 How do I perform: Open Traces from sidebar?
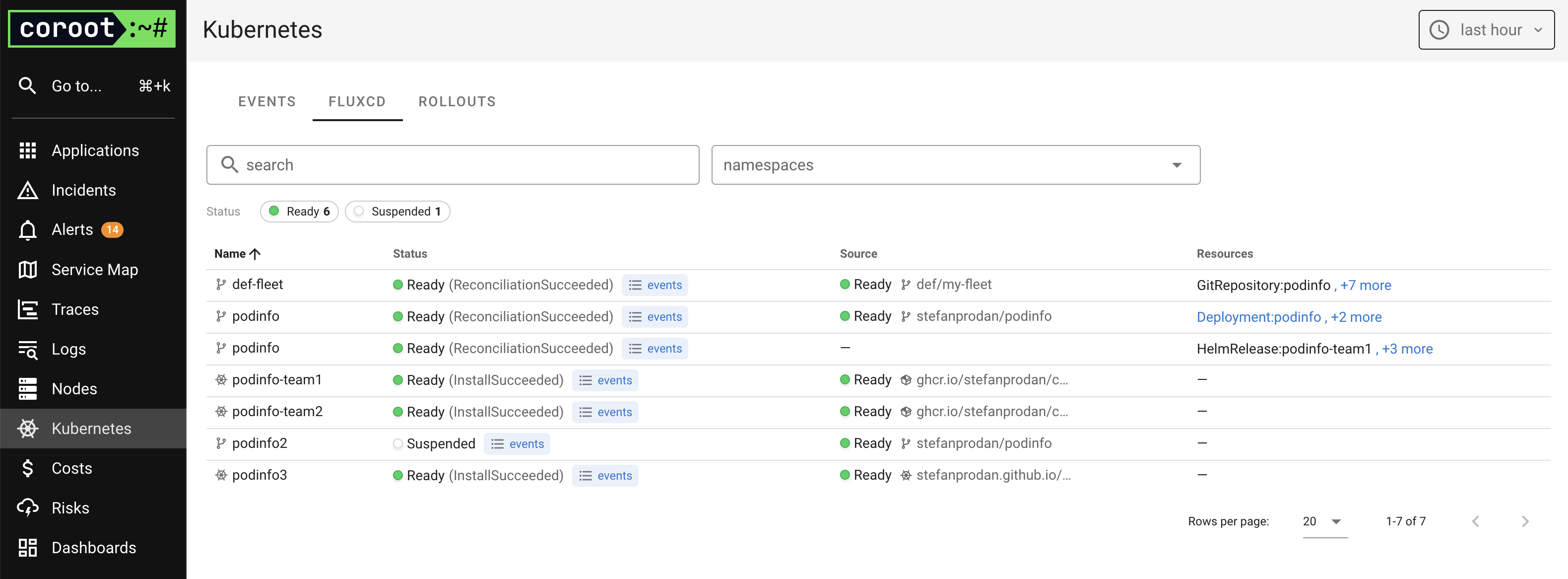(x=93, y=309)
